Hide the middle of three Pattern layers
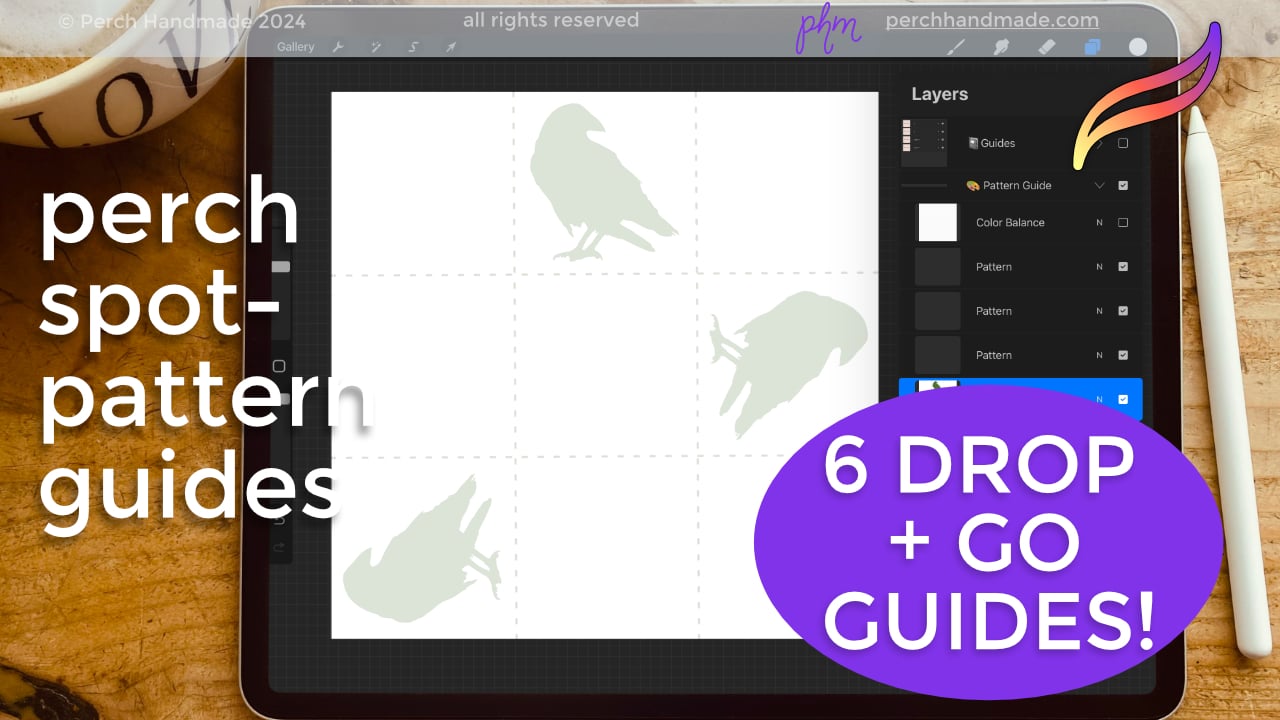This screenshot has height=720, width=1280. click(1123, 311)
